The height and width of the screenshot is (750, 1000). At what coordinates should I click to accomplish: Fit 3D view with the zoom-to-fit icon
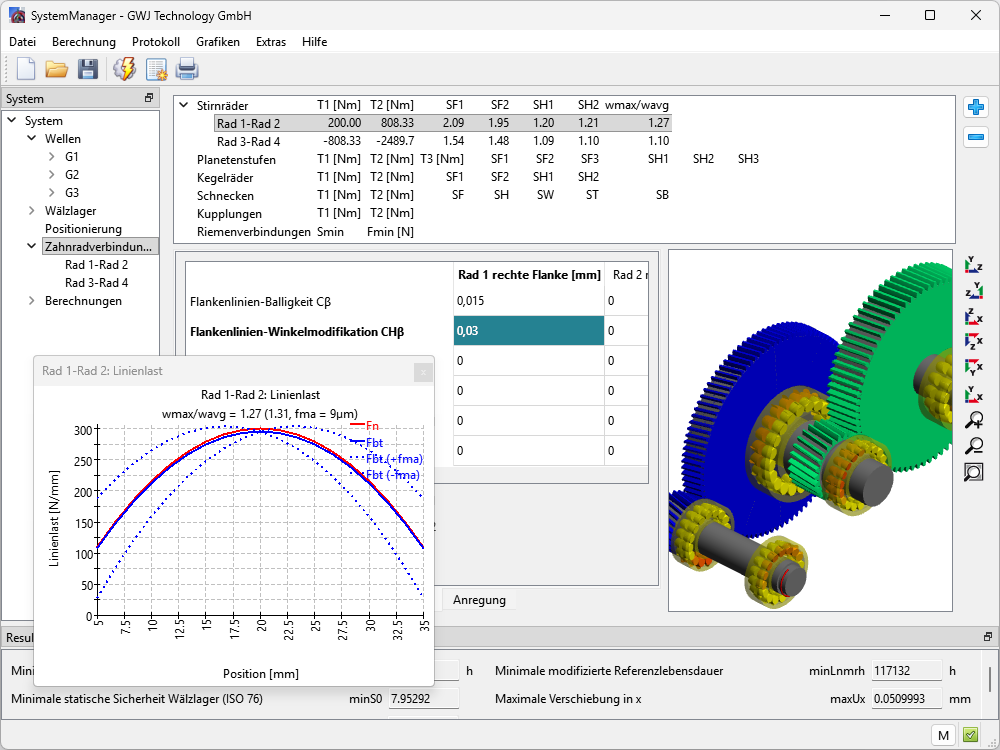(x=973, y=473)
